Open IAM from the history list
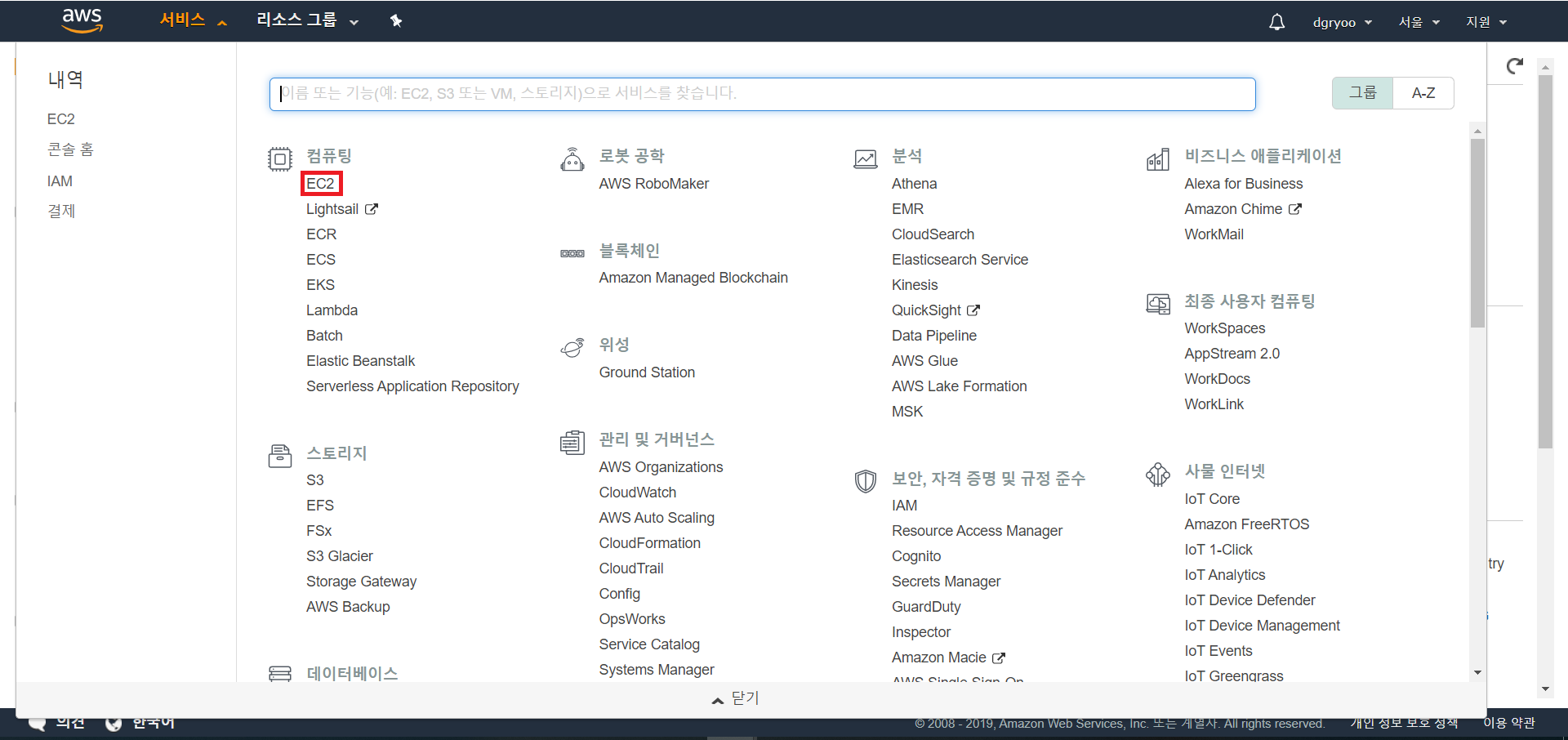This screenshot has height=740, width=1568. pyautogui.click(x=60, y=181)
